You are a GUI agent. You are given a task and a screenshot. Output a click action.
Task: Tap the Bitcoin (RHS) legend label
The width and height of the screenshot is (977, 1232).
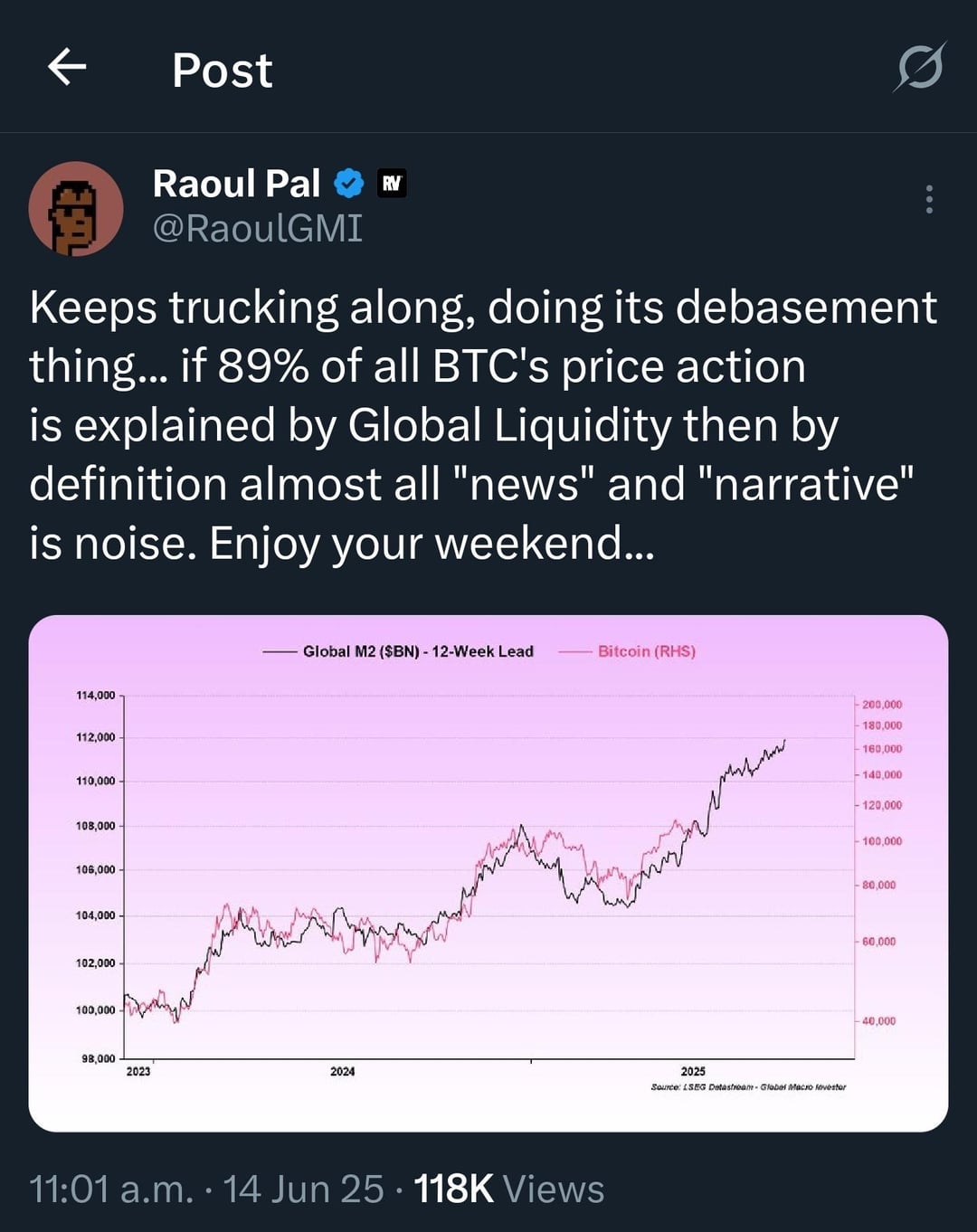[x=646, y=651]
